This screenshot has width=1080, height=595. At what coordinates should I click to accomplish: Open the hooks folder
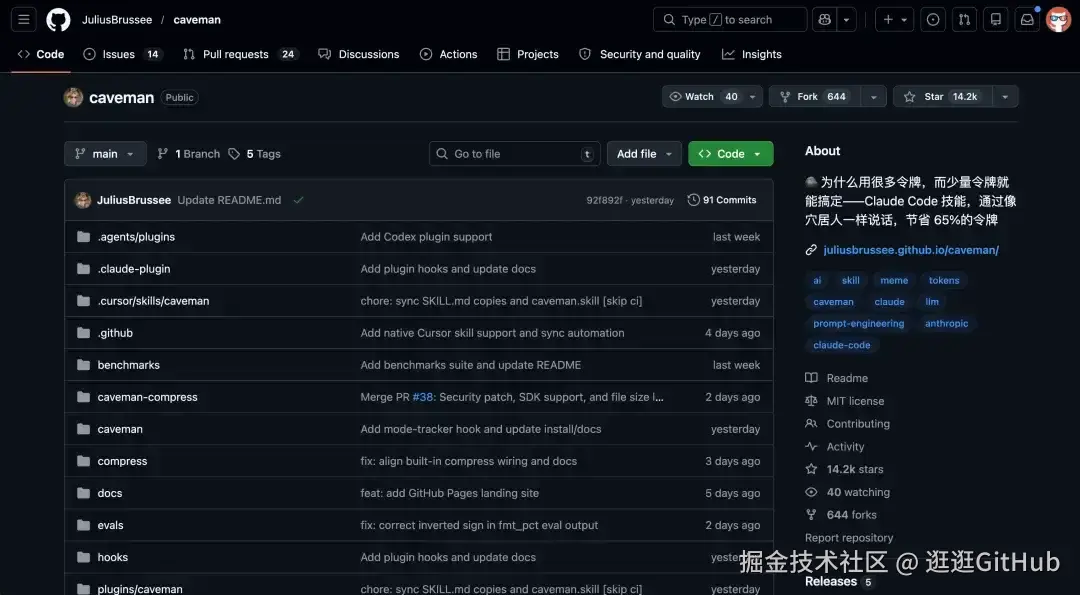[113, 557]
